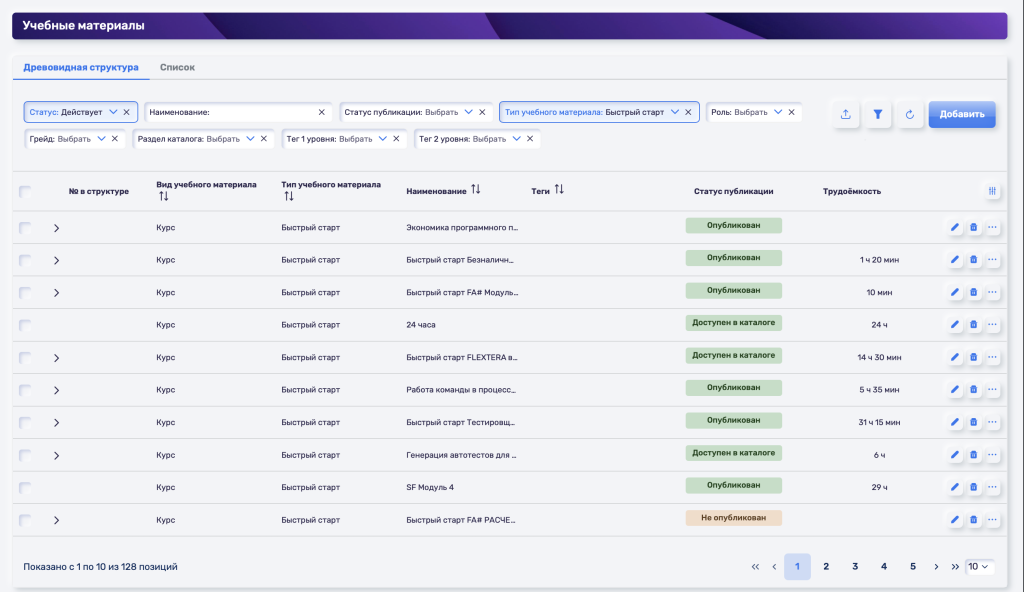Click the filter funnel icon button
This screenshot has width=1024, height=592.
tap(877, 115)
